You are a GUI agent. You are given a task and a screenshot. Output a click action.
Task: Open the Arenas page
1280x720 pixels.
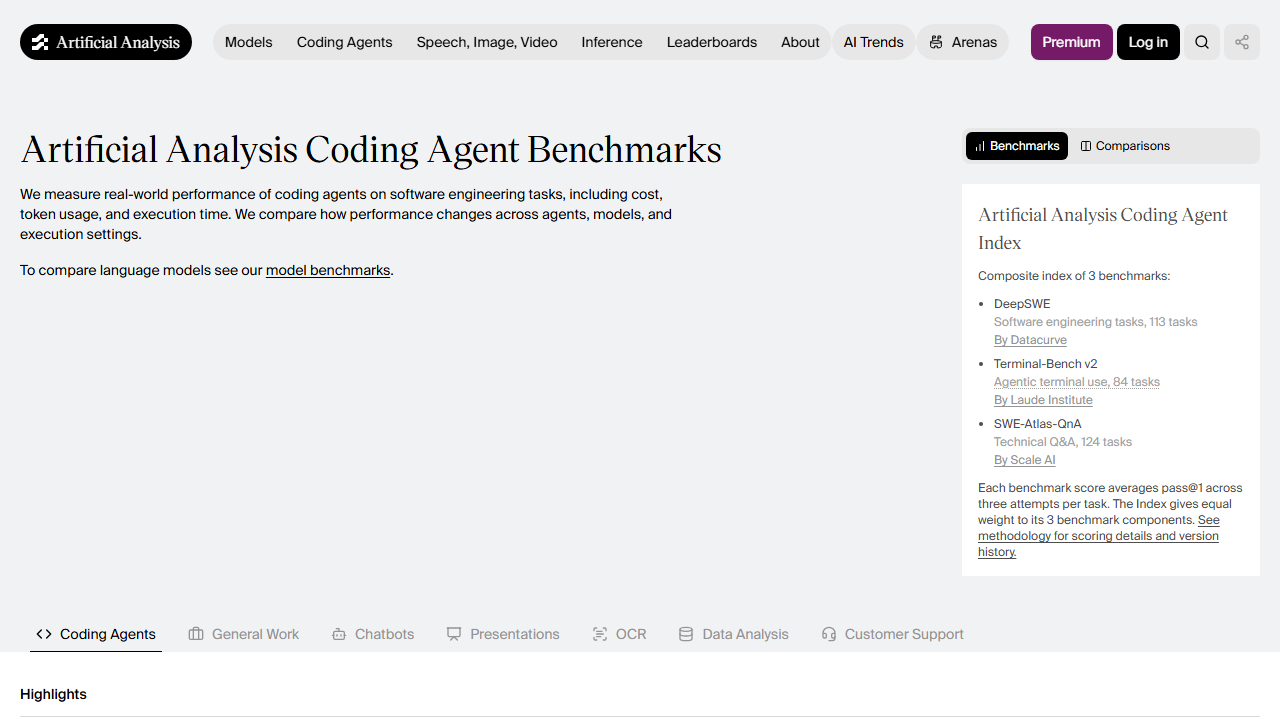[963, 42]
